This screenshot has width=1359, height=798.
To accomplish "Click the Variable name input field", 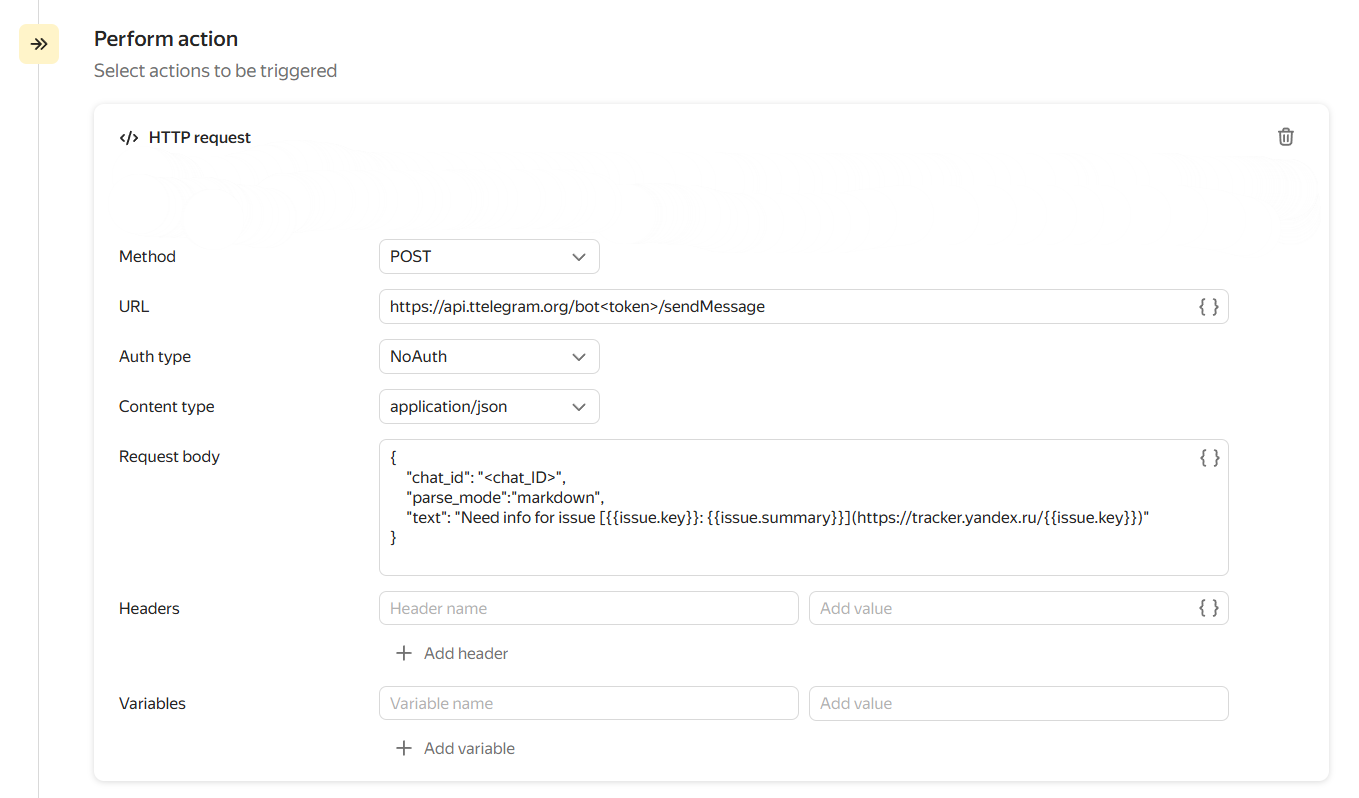I will coord(588,703).
